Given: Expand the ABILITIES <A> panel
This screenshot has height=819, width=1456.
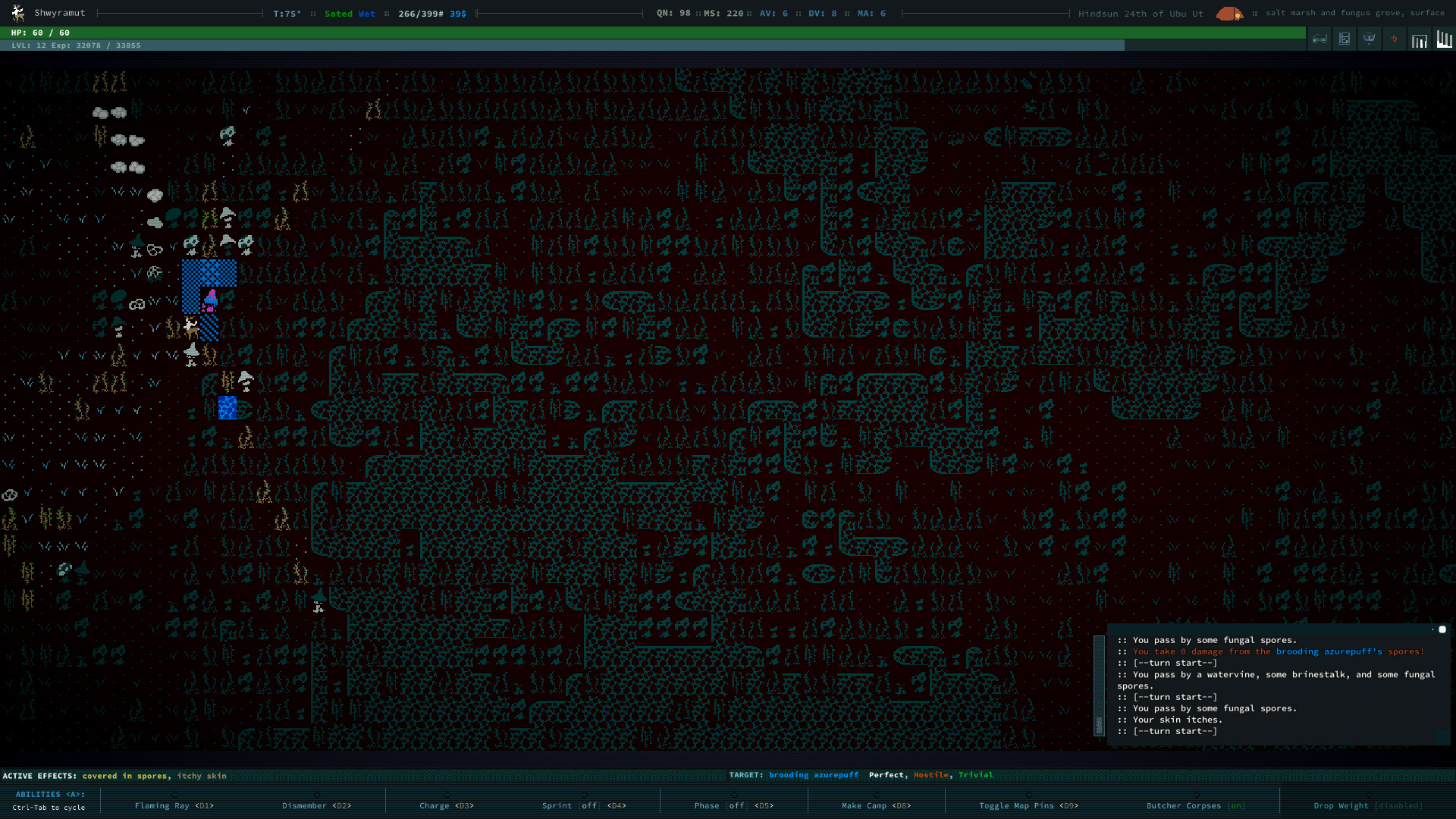Looking at the screenshot, I should pos(49,795).
